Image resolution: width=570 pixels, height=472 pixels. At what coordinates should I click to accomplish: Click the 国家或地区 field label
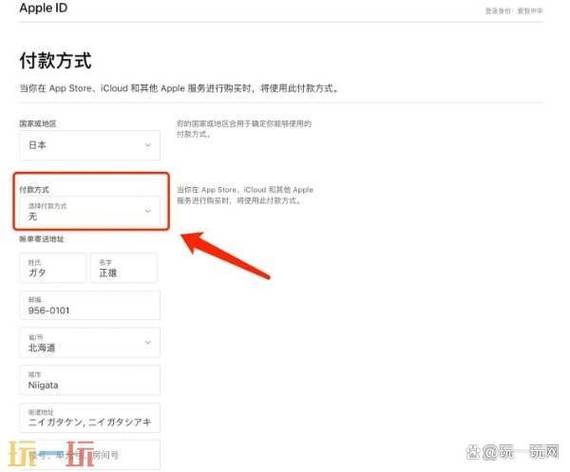[x=38, y=124]
